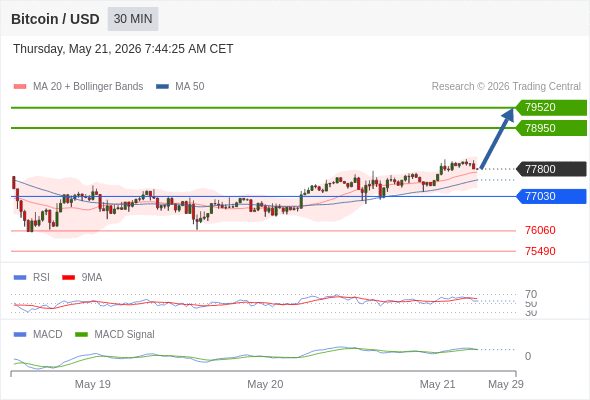This screenshot has height=400, width=590.
Task: Click the 75490 red support label
Action: (540, 251)
